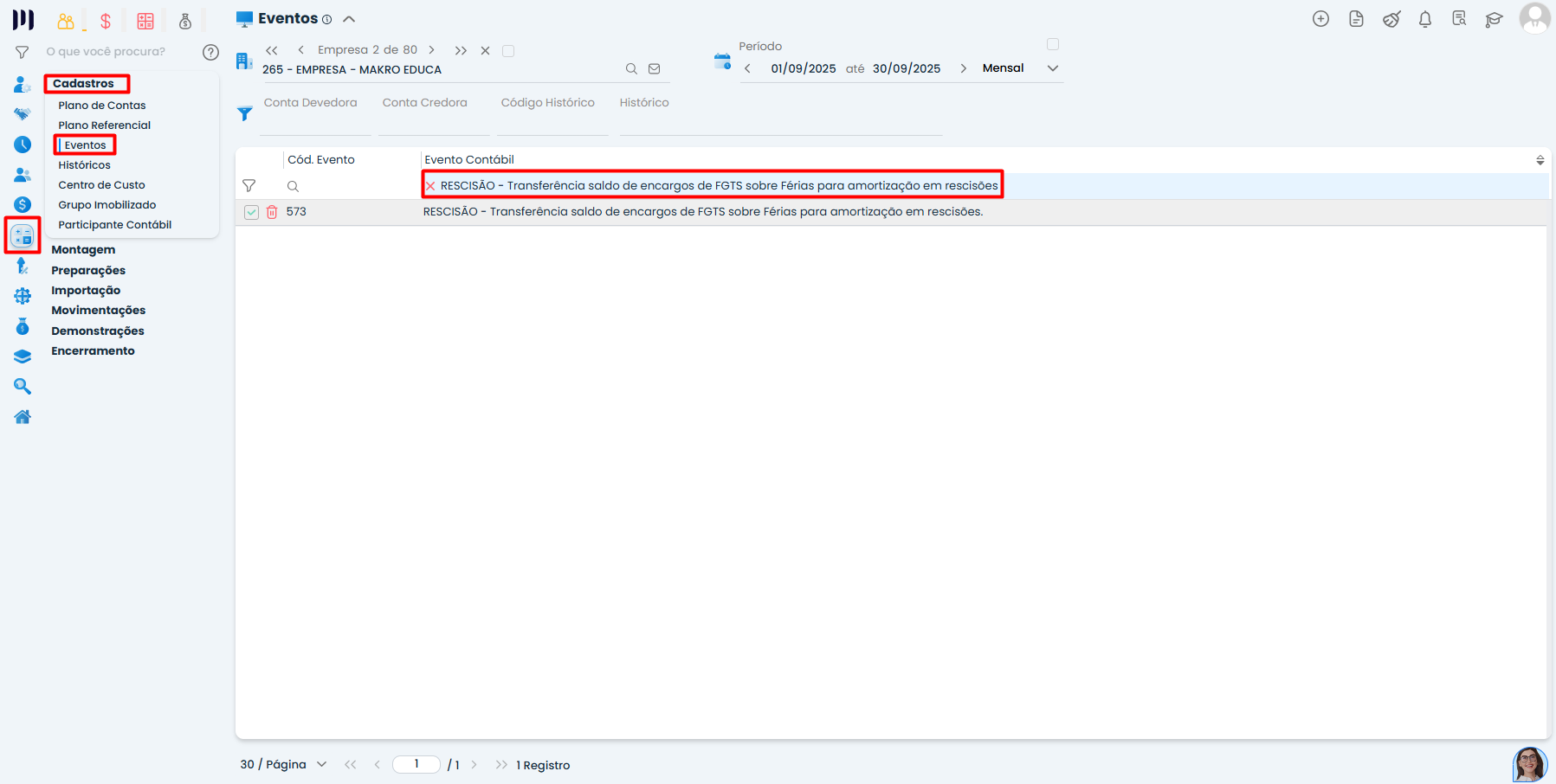Collapse the Eventos header with the chevron
Screen dimensions: 1556x784
coord(349,19)
